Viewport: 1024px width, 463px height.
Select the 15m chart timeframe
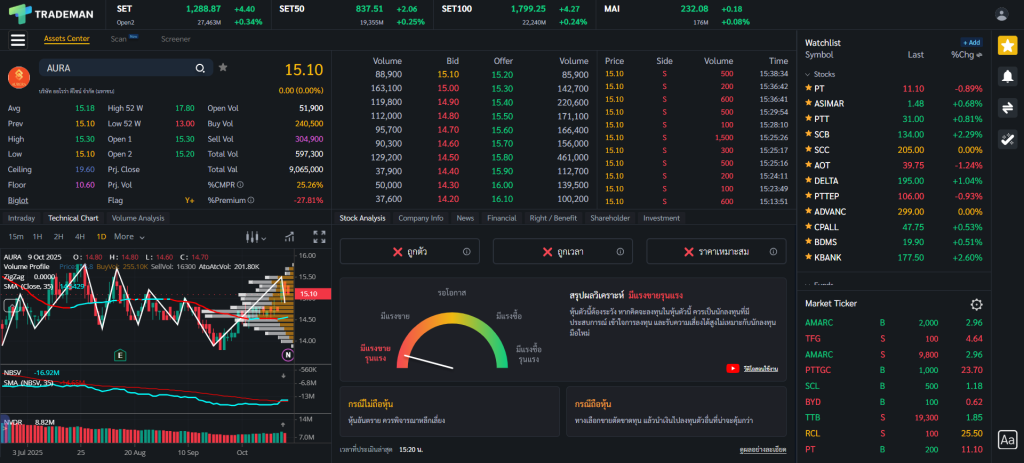(16, 236)
